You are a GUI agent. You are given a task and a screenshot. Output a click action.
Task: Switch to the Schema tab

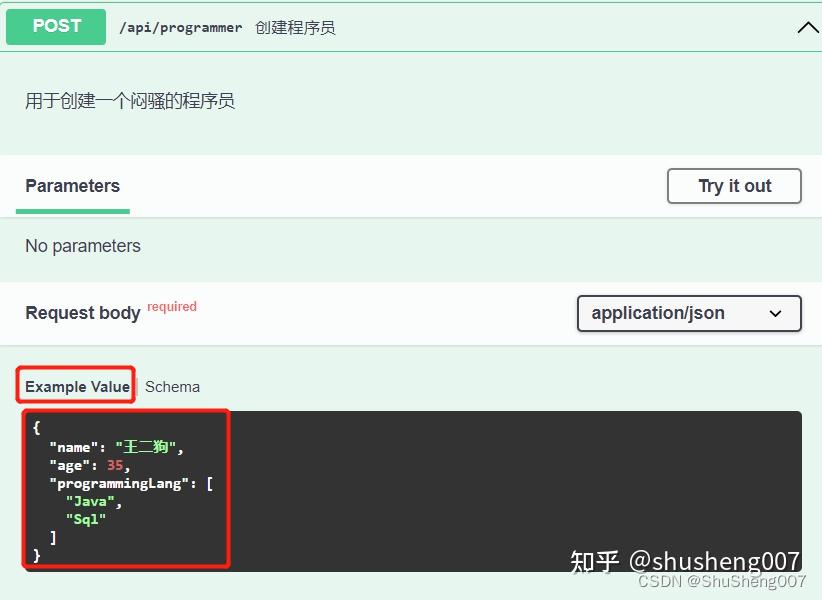pyautogui.click(x=171, y=386)
